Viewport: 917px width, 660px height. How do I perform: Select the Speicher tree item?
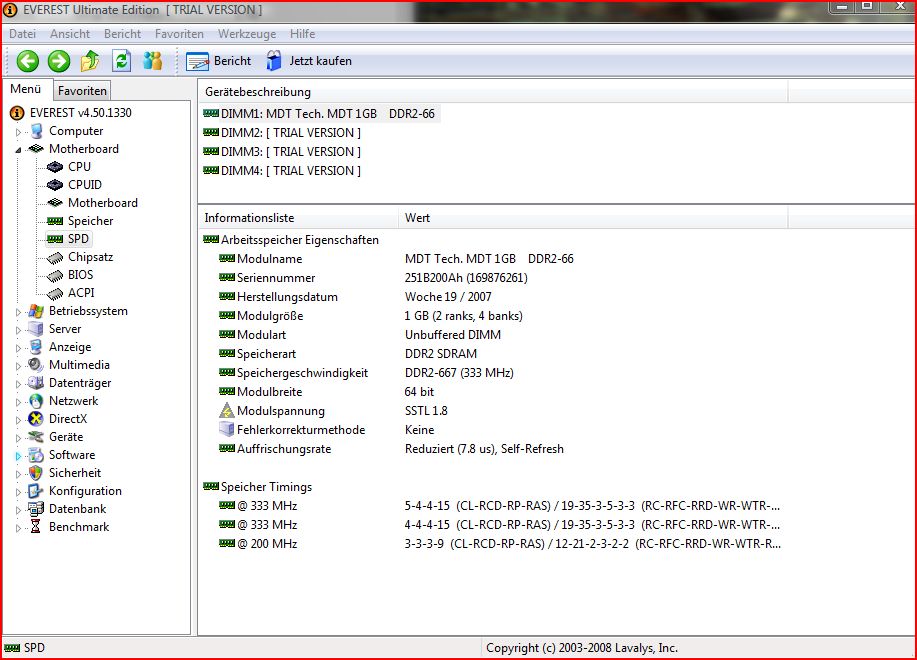(91, 221)
